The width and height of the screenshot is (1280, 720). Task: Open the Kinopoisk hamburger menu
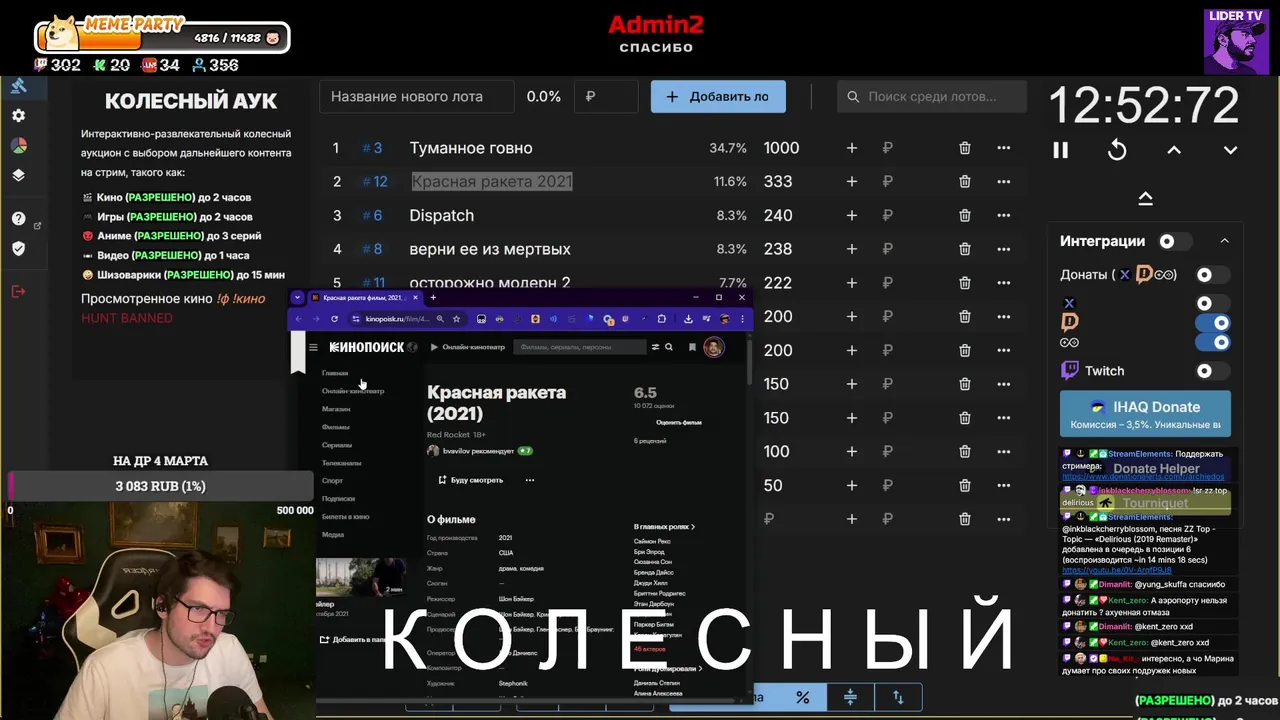point(313,347)
